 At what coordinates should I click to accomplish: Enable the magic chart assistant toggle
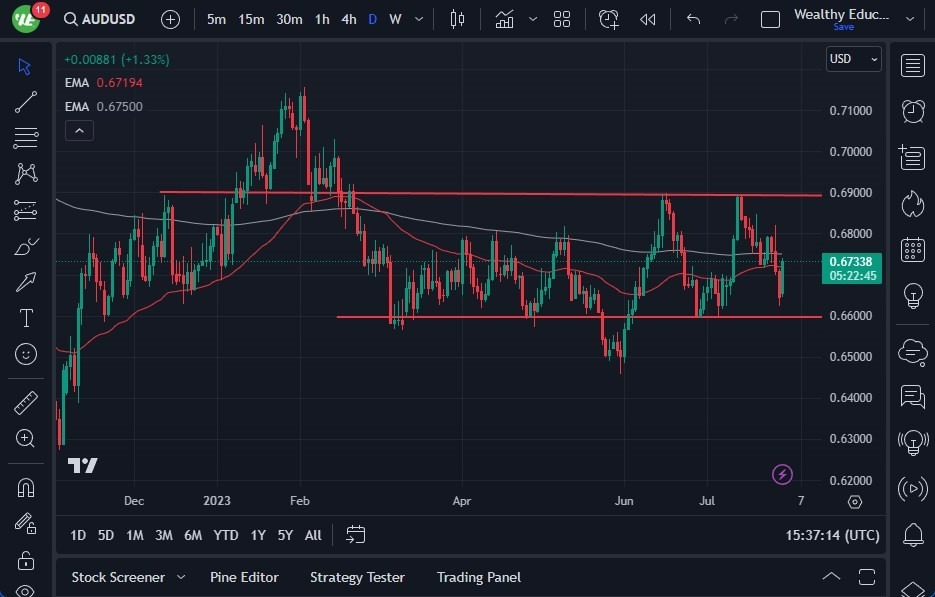tap(782, 474)
